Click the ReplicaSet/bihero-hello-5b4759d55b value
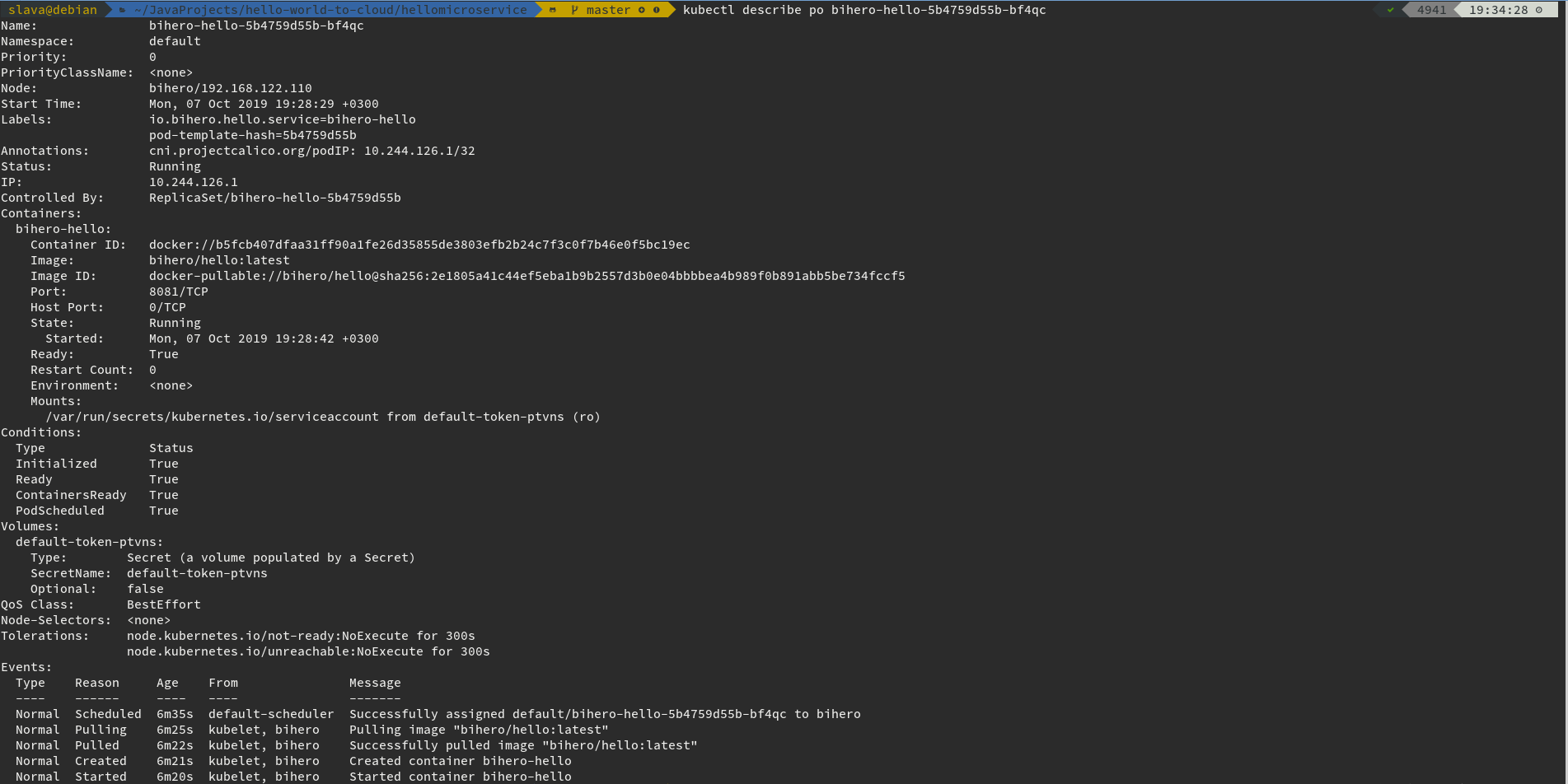This screenshot has height=784, width=1568. click(275, 198)
